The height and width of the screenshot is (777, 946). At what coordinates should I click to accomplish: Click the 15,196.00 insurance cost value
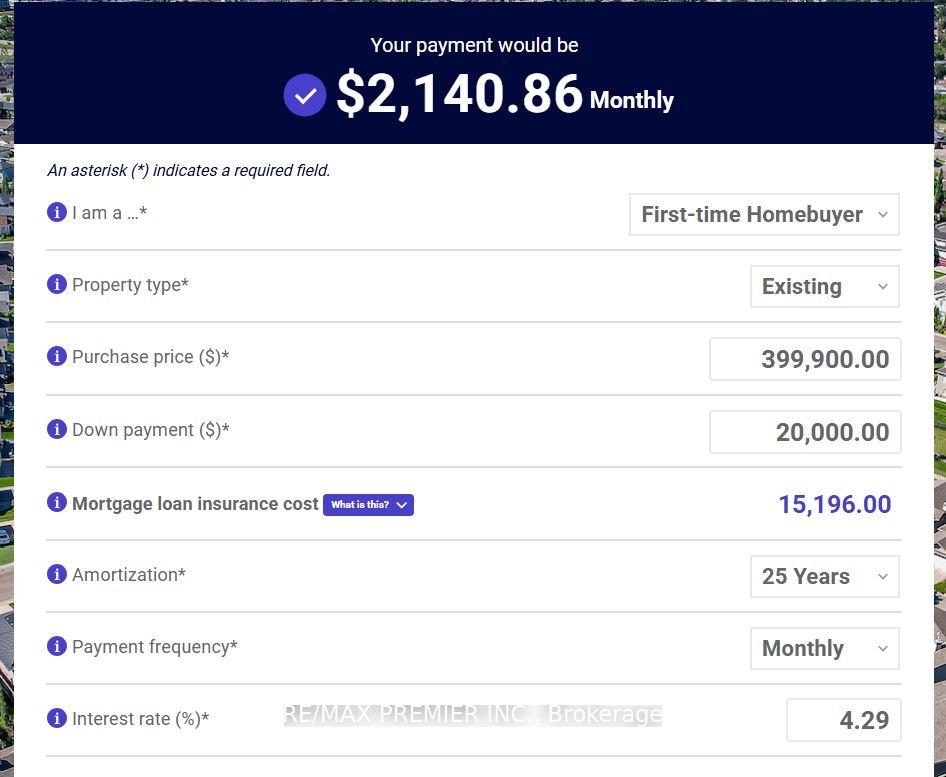834,504
